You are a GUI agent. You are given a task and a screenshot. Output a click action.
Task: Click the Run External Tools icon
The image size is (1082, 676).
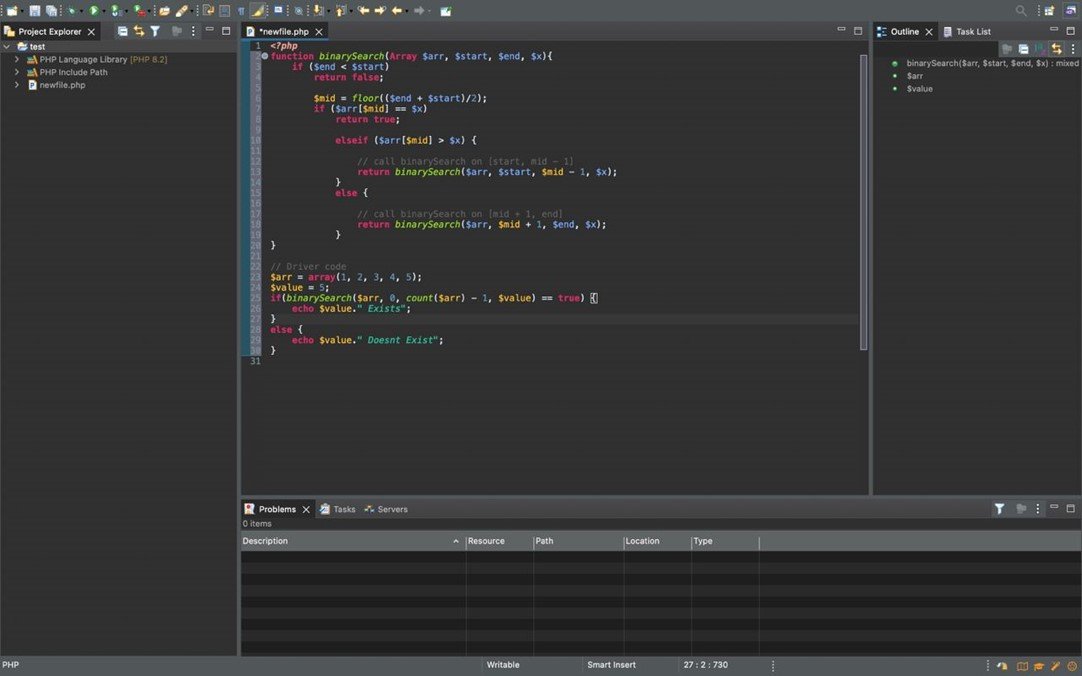click(139, 10)
